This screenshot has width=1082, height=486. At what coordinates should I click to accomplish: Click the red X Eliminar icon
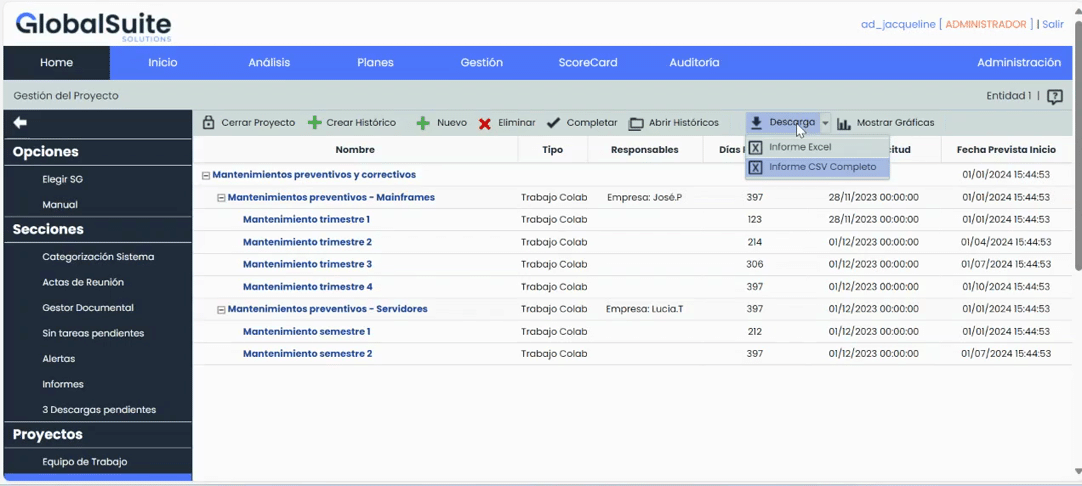485,124
